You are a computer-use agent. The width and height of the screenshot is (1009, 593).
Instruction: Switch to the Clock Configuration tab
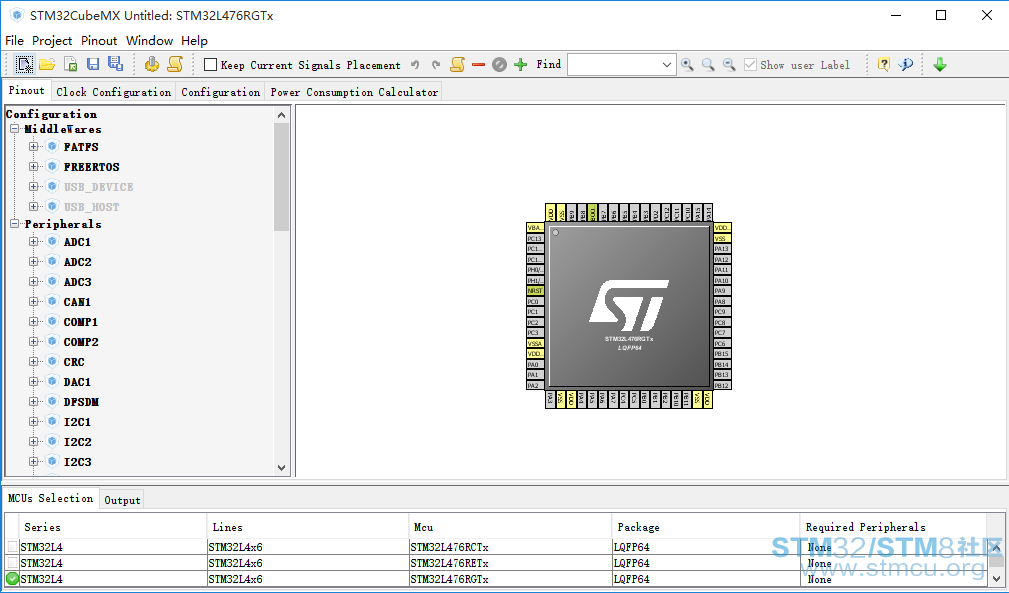coord(113,92)
